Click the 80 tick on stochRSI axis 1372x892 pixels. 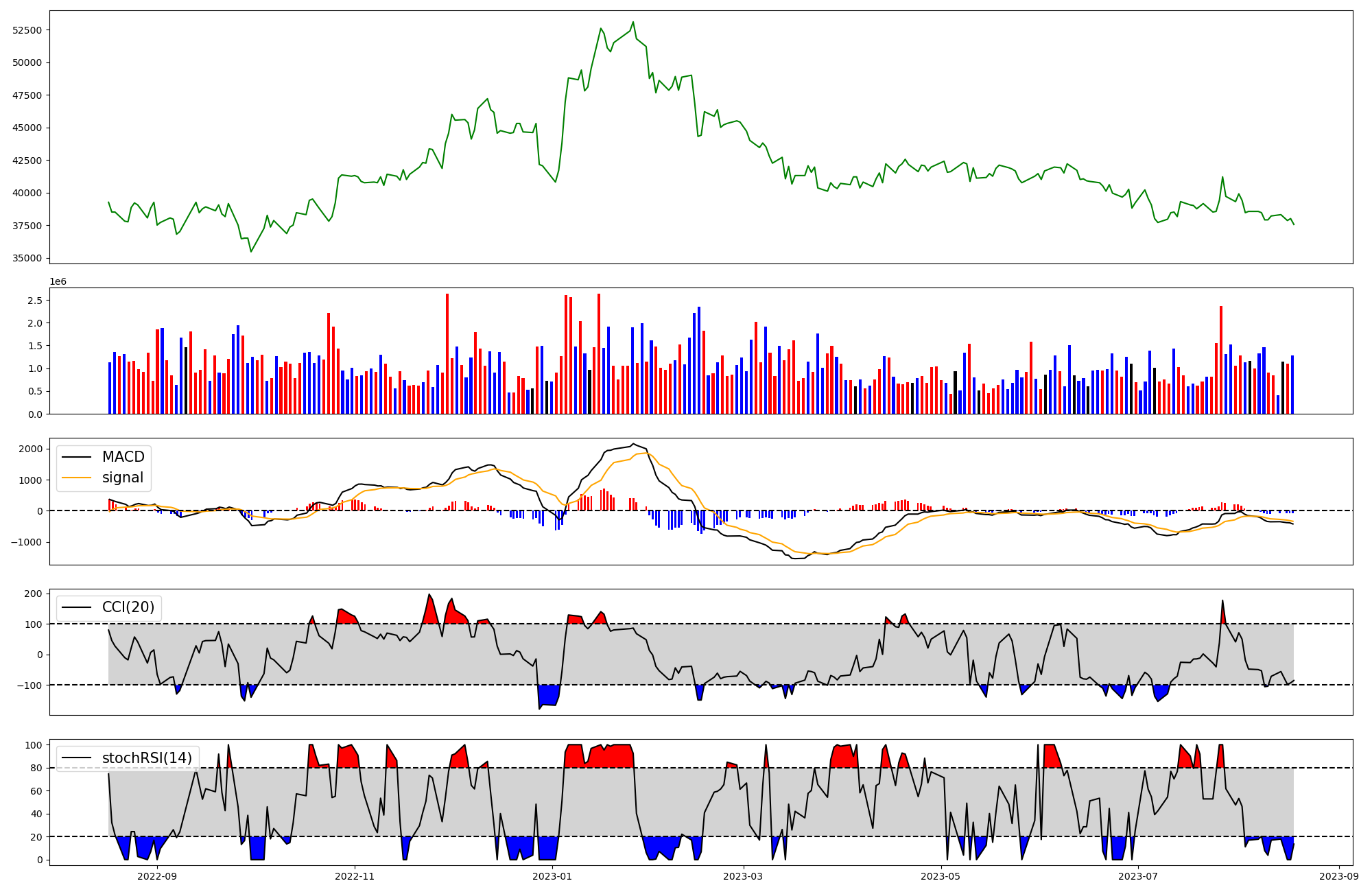pyautogui.click(x=36, y=768)
